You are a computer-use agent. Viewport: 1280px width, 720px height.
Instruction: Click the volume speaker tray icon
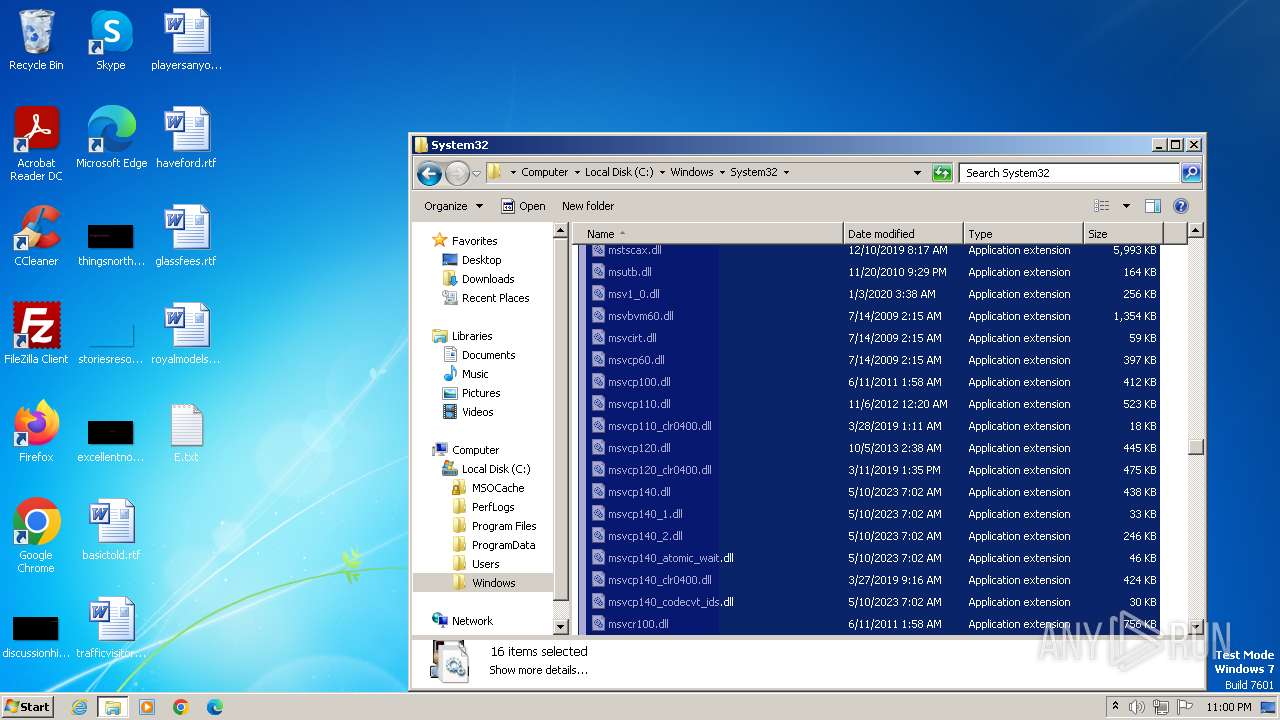1137,707
